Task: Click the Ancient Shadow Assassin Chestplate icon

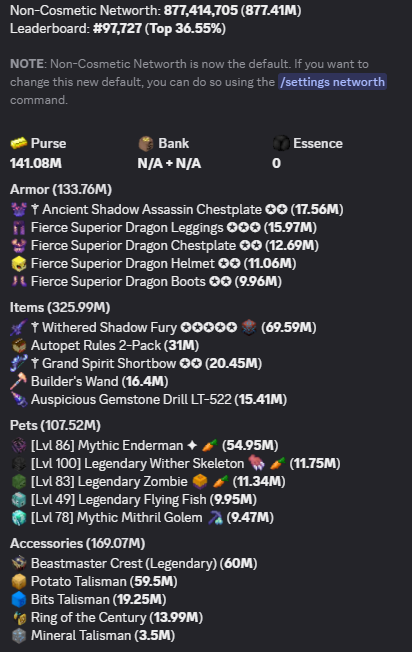Action: point(19,209)
